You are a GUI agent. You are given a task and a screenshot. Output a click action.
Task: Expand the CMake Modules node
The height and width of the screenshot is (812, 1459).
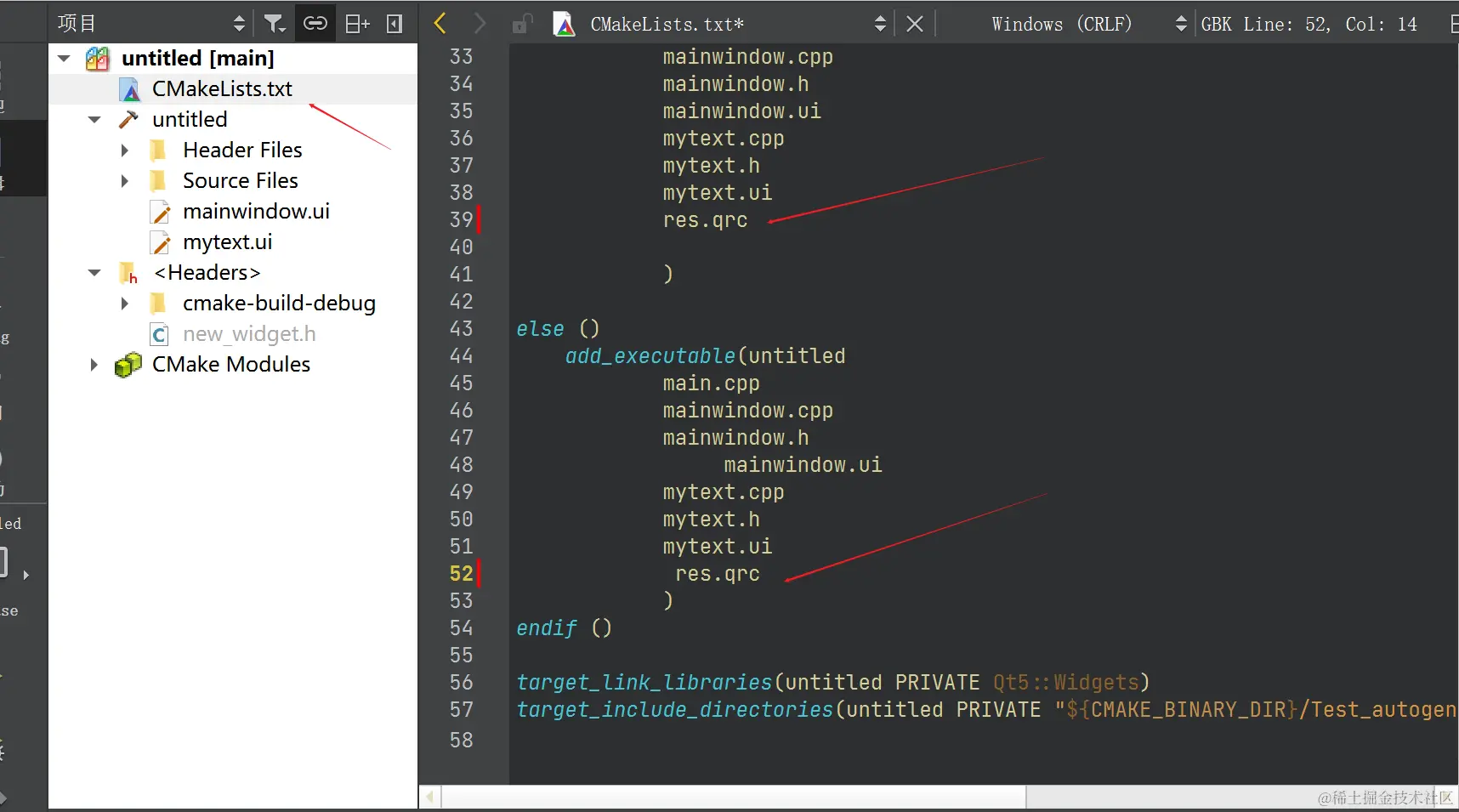pos(94,365)
